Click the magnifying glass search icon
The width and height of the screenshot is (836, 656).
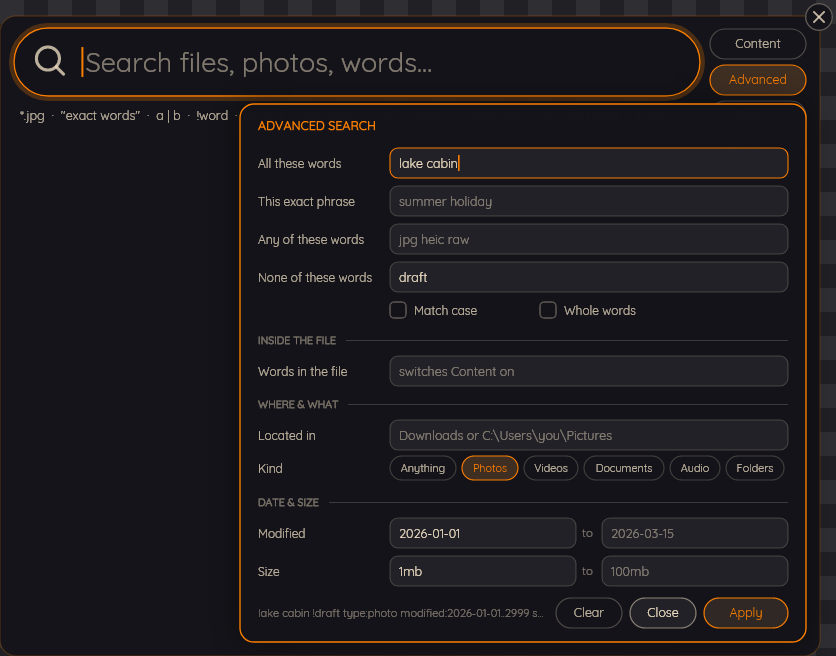(x=50, y=61)
